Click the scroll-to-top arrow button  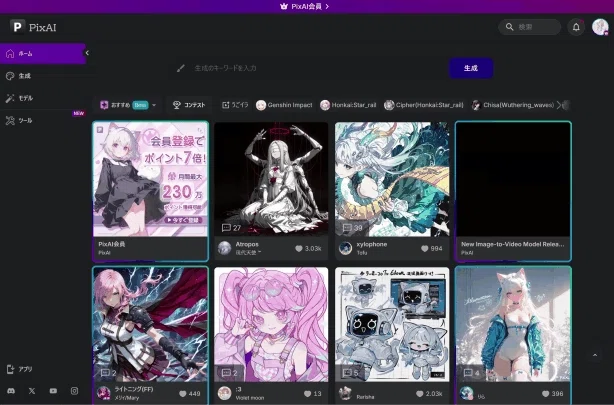tap(595, 355)
